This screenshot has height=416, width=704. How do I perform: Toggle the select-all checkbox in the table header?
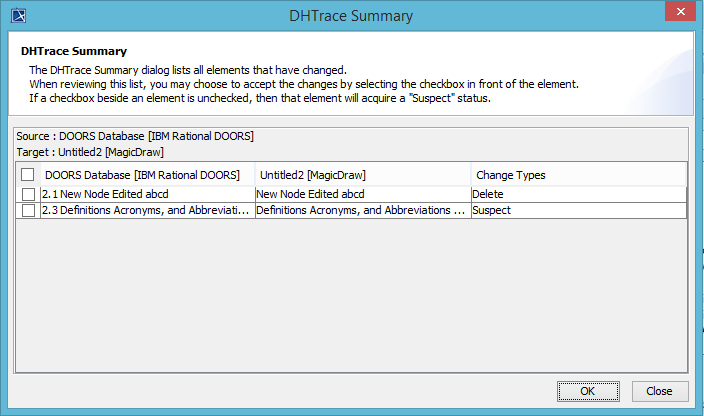click(x=28, y=175)
